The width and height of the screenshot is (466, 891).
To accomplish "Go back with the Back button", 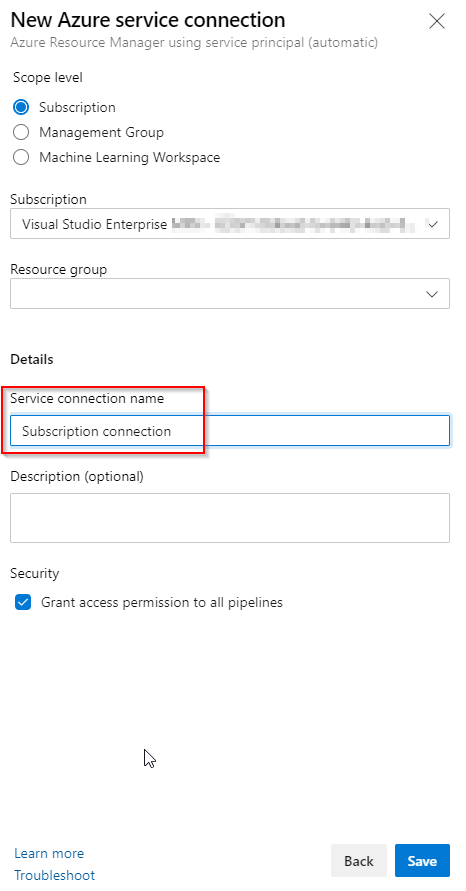I will [x=359, y=861].
